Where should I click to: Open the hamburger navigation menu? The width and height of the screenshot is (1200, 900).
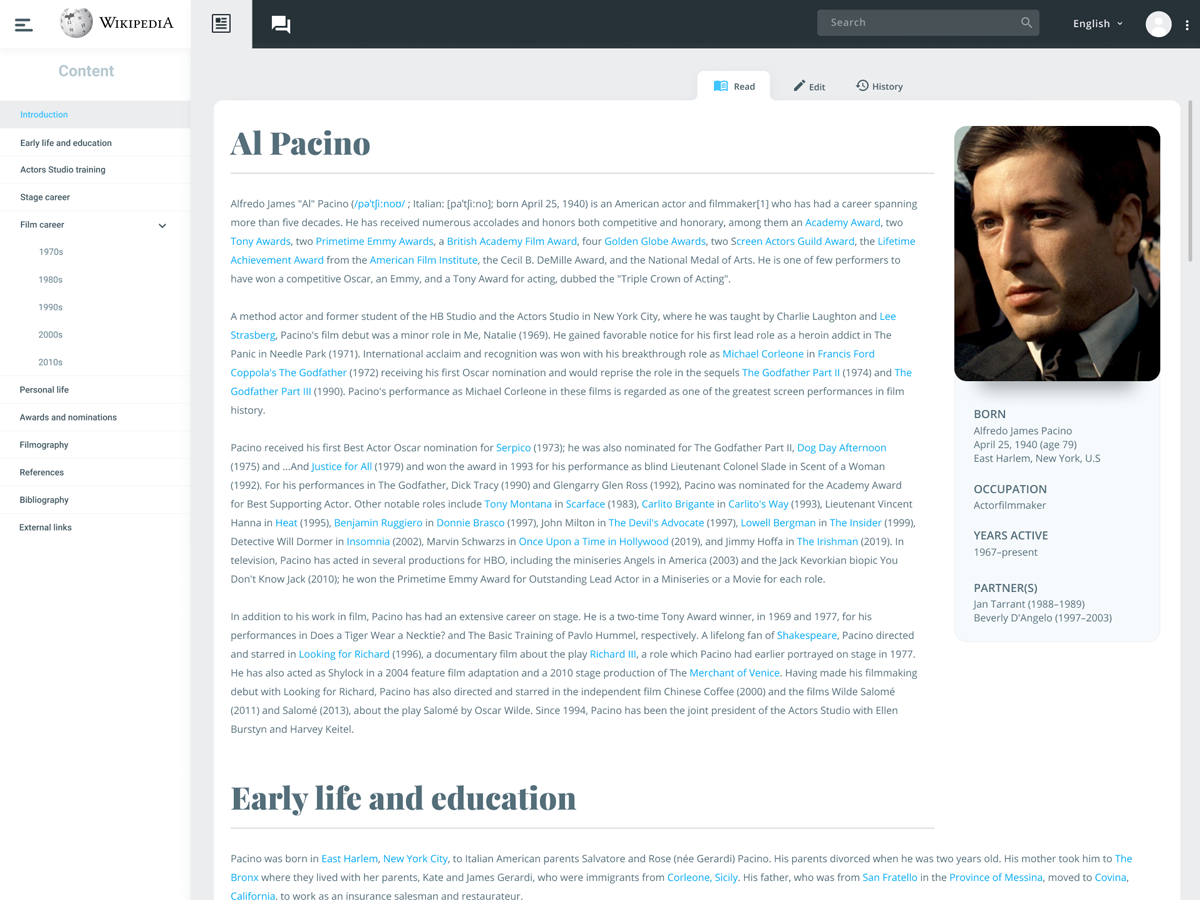coord(23,23)
